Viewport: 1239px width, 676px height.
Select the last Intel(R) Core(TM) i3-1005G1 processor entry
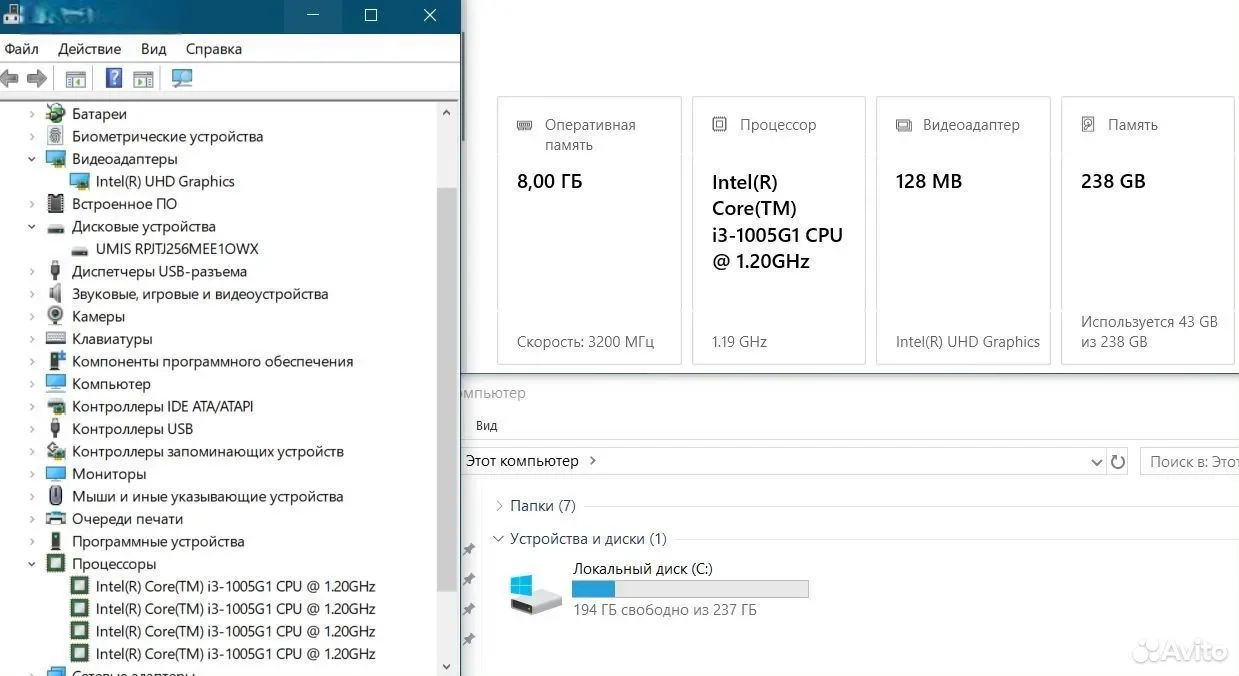click(x=235, y=654)
